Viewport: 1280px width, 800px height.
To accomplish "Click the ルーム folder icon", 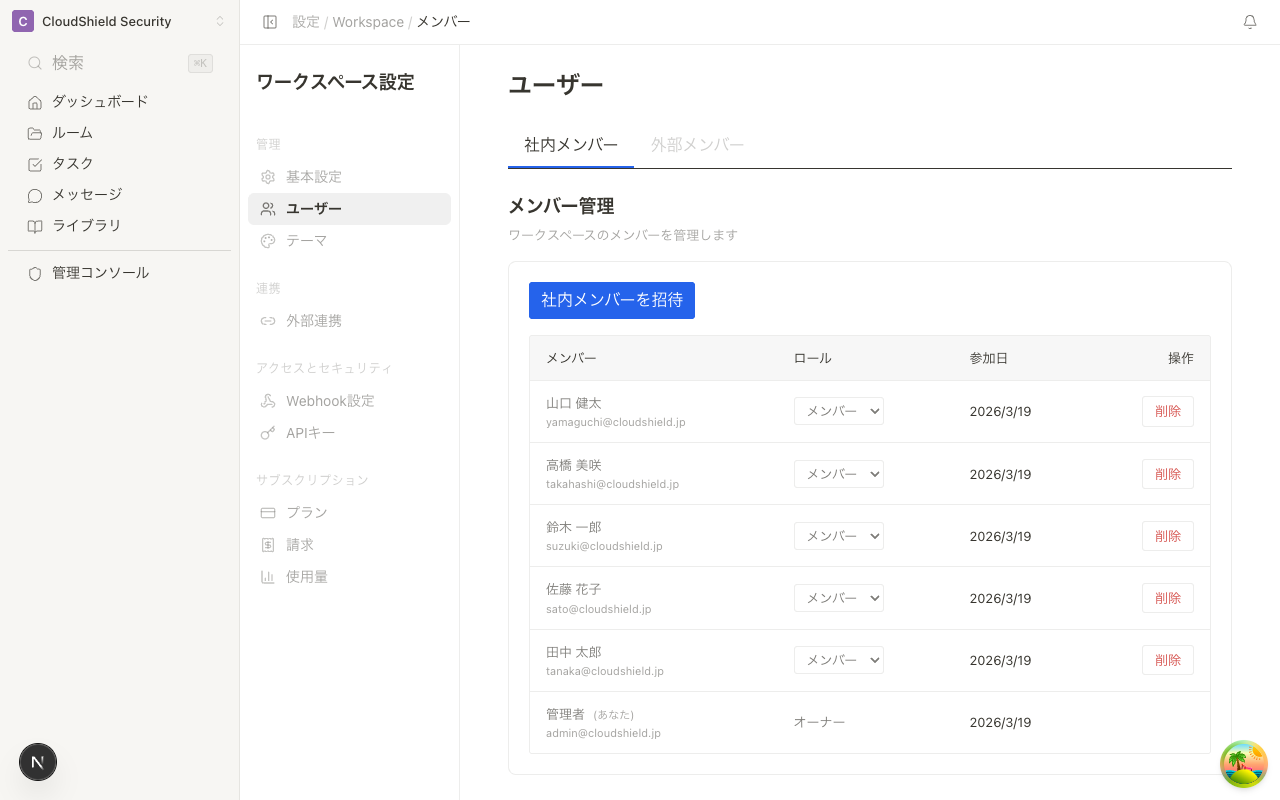I will [x=35, y=133].
